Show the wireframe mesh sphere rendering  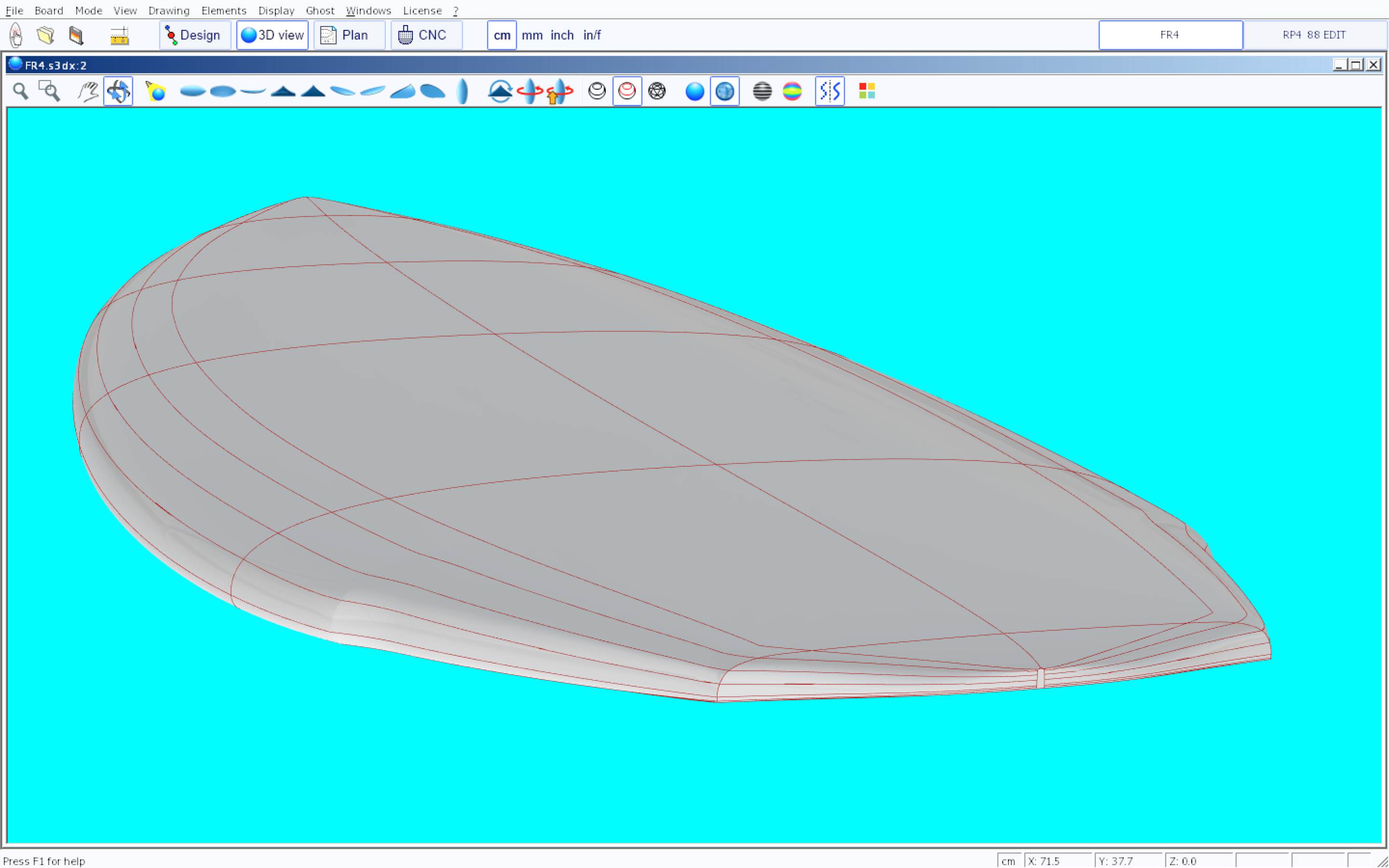point(656,91)
